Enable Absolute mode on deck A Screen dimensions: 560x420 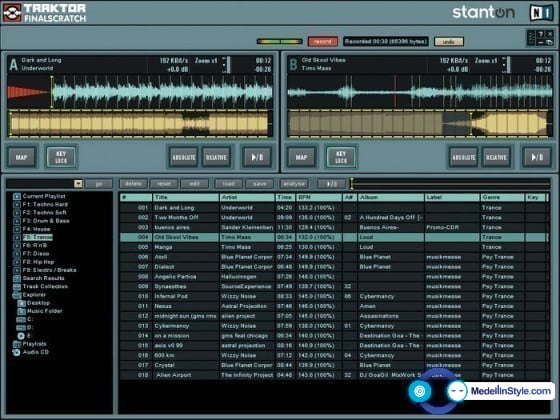(184, 157)
